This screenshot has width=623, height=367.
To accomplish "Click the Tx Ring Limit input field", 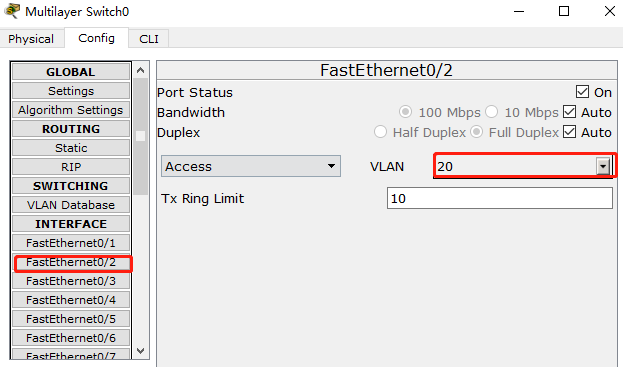I will [500, 198].
